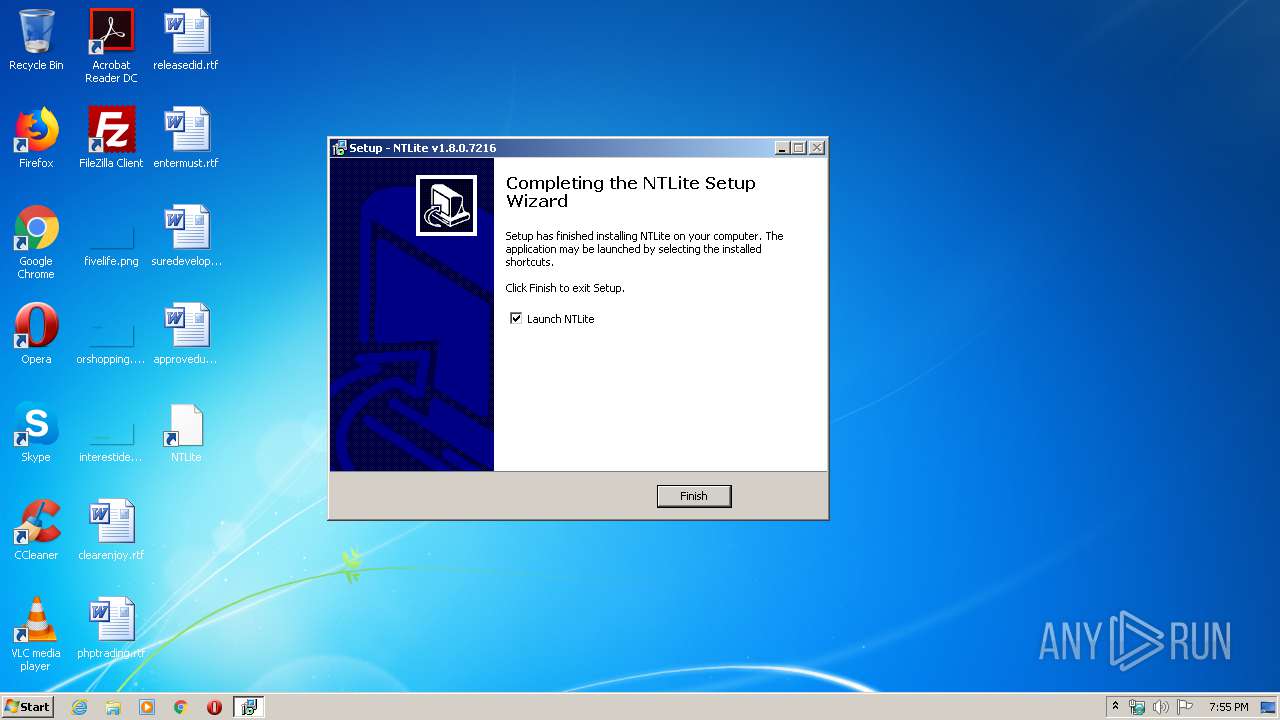Open Internet Explorer from taskbar

pos(79,707)
